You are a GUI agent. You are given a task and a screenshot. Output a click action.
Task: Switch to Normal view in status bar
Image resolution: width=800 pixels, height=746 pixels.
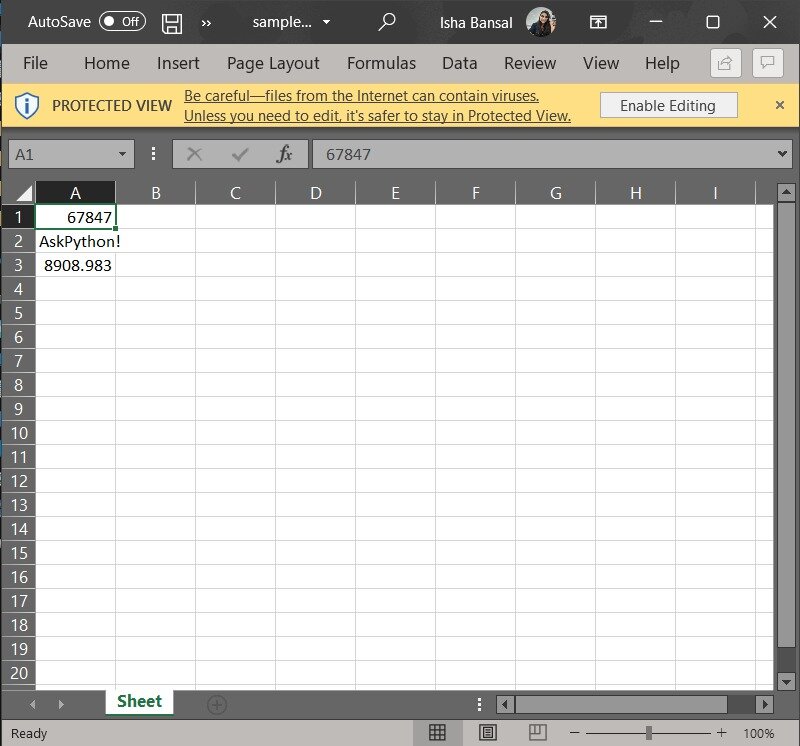point(437,733)
